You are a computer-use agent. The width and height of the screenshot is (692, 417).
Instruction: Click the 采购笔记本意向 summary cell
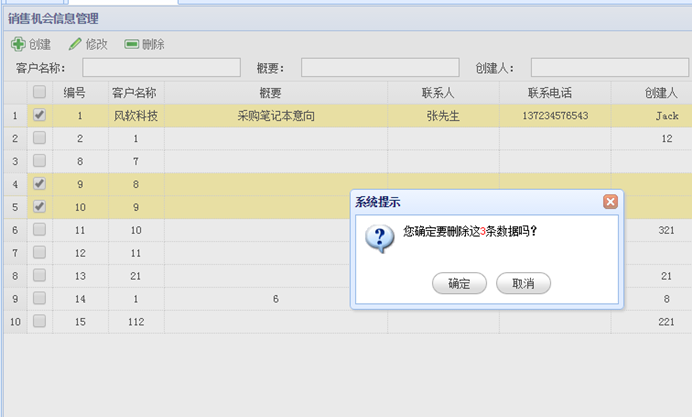276,116
